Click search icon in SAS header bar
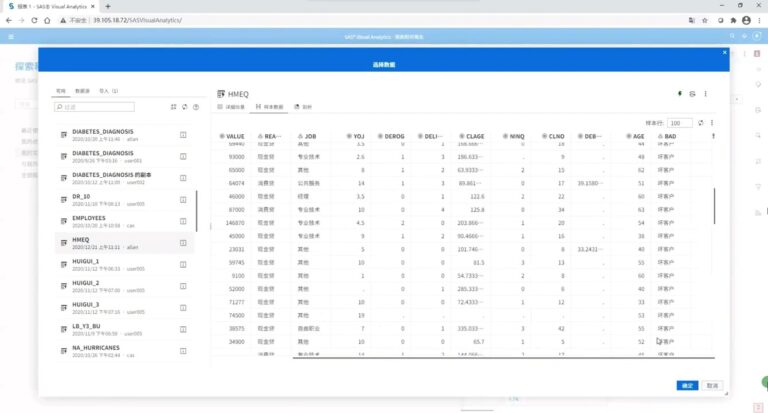The width and height of the screenshot is (768, 413). point(732,36)
